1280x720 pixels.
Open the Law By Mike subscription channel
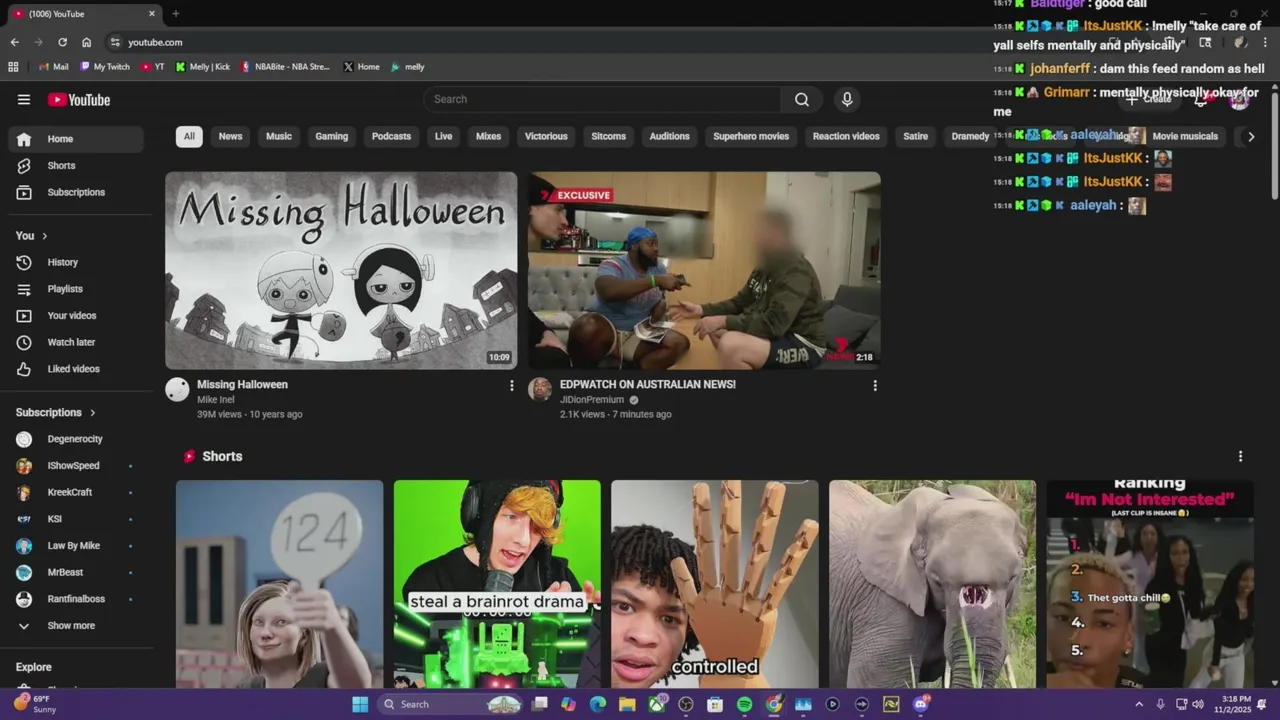(x=76, y=546)
